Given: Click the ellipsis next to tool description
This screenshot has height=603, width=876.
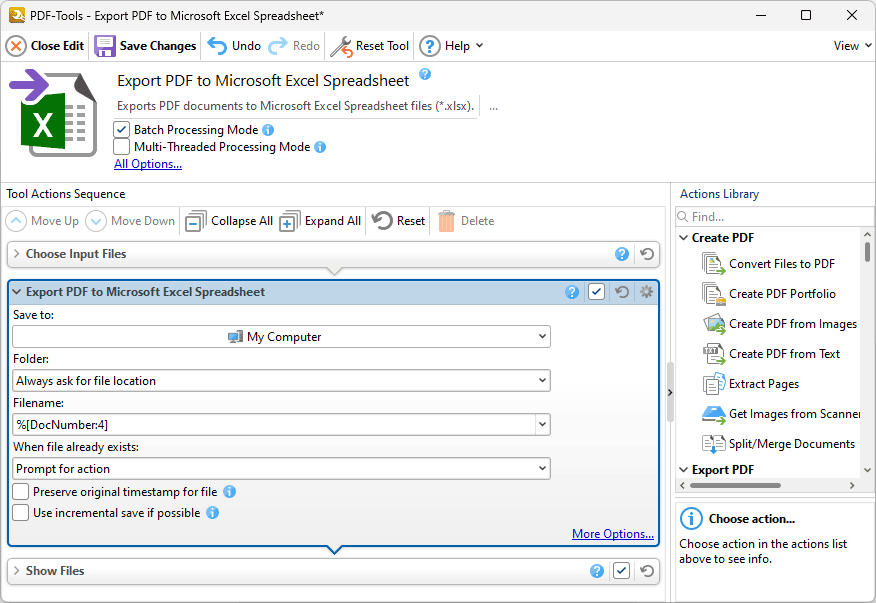Looking at the screenshot, I should click(493, 107).
